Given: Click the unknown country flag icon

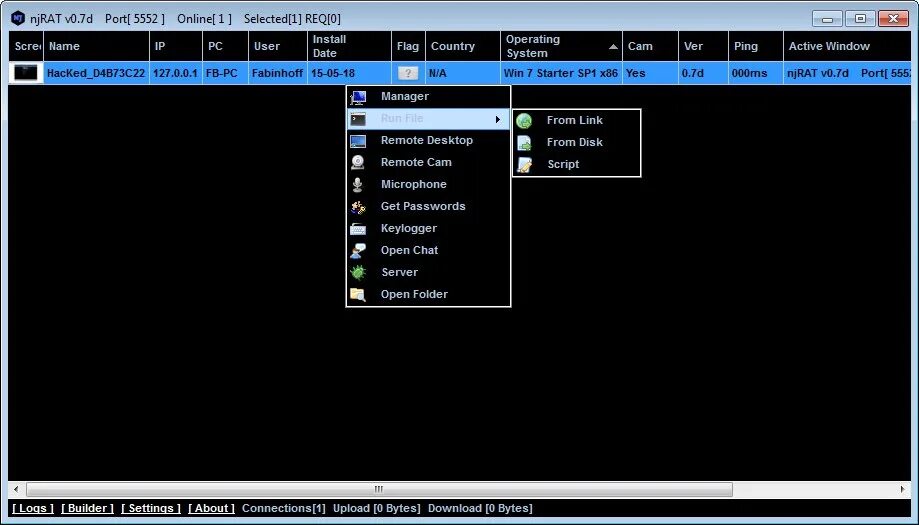Looking at the screenshot, I should tap(408, 73).
